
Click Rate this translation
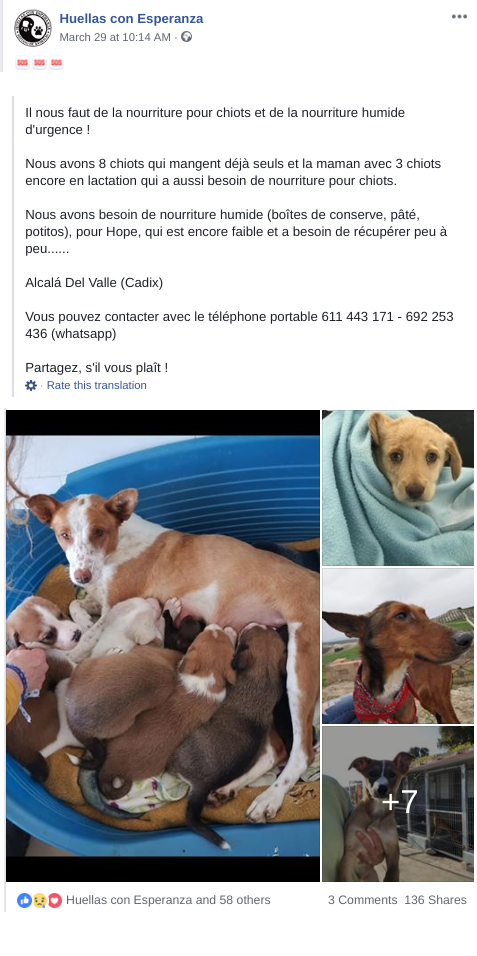tap(96, 385)
